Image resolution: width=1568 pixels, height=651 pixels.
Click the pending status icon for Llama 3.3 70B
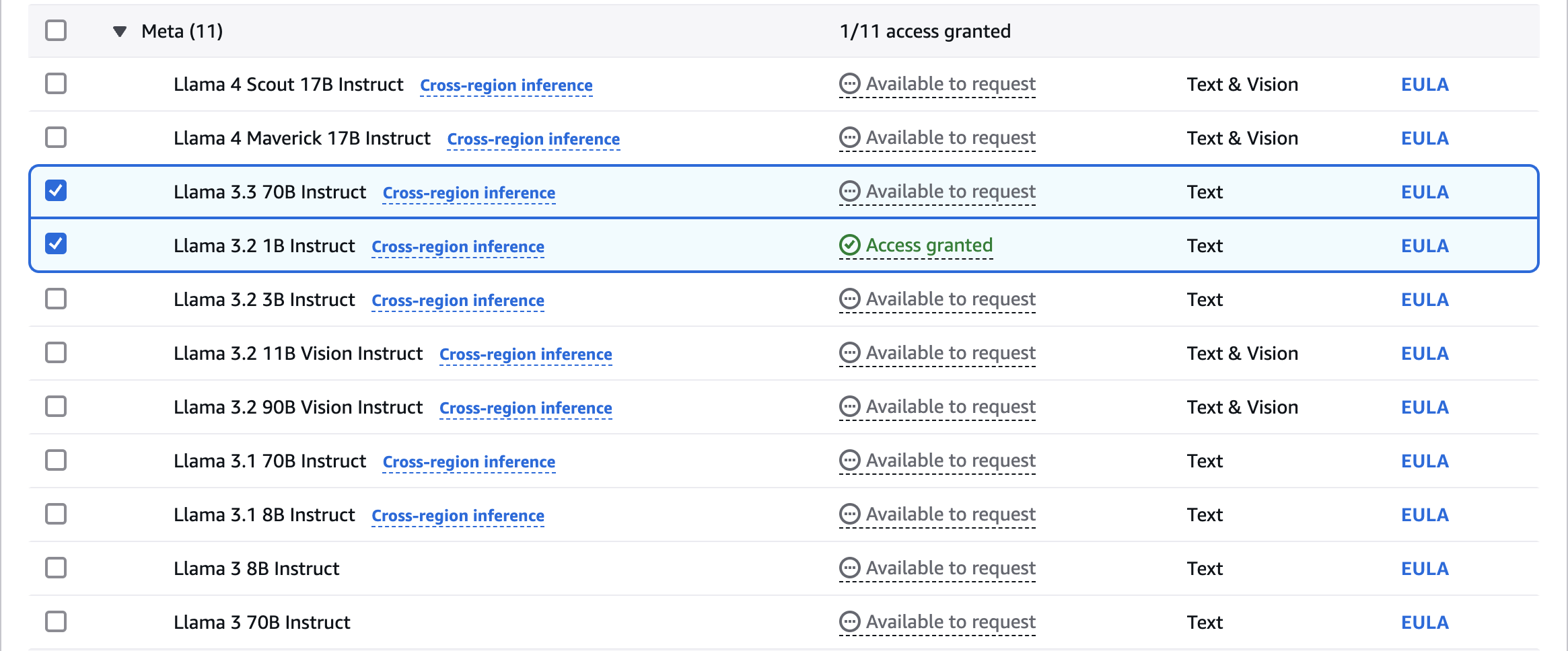[x=850, y=192]
